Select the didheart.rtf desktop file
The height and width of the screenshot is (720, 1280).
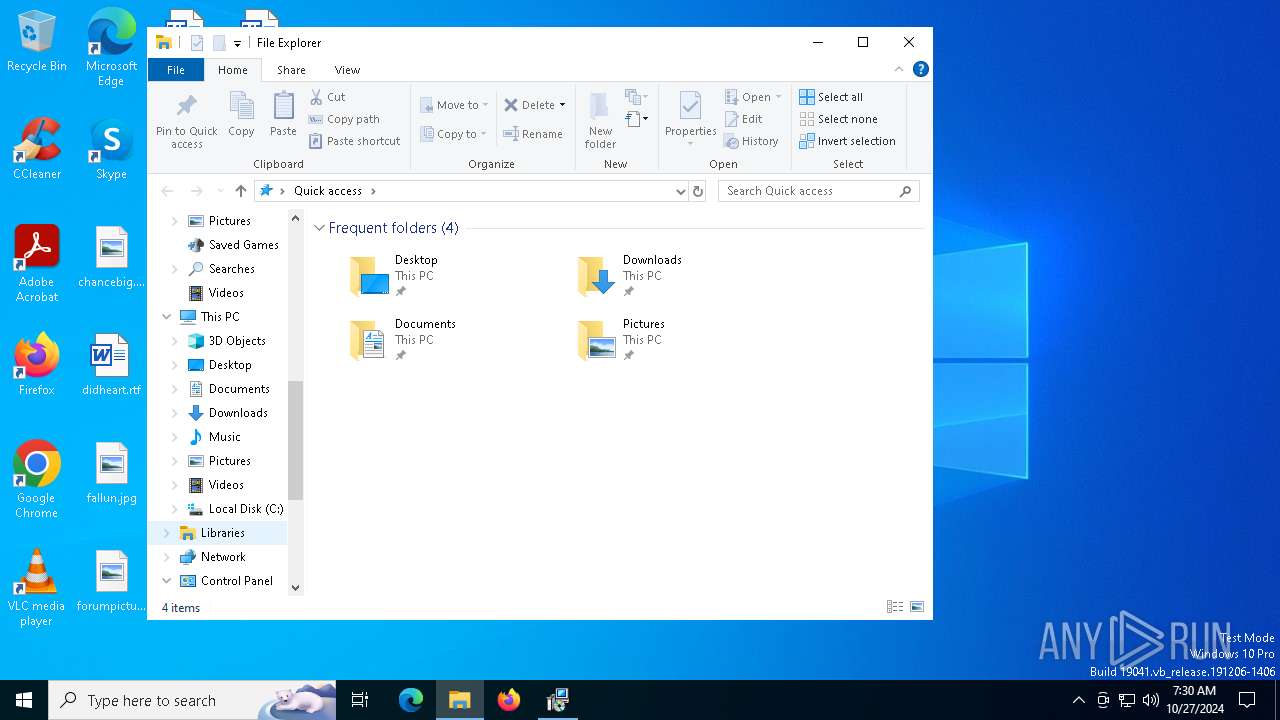click(111, 365)
